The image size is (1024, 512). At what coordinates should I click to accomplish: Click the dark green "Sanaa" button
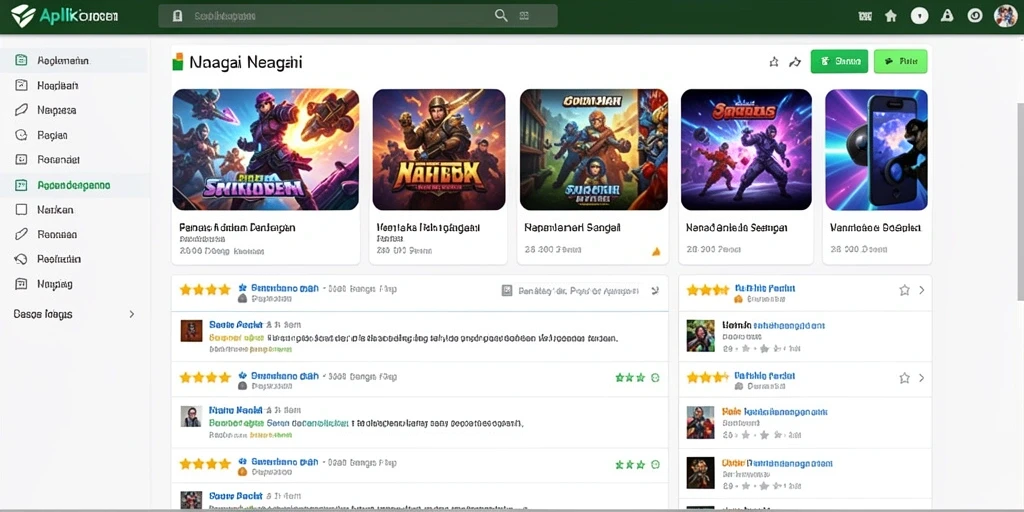coord(839,61)
